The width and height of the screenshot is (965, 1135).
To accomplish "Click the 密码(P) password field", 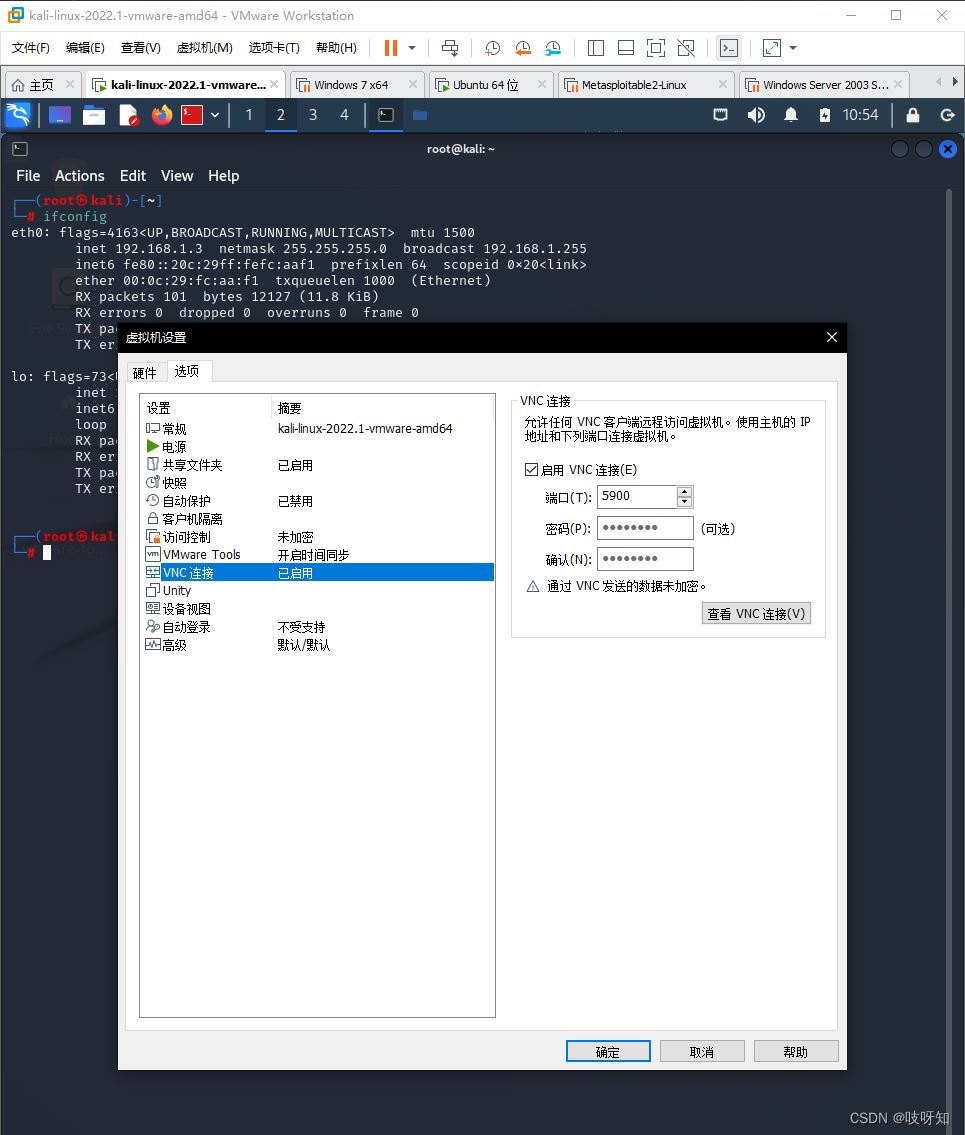I will pyautogui.click(x=645, y=528).
